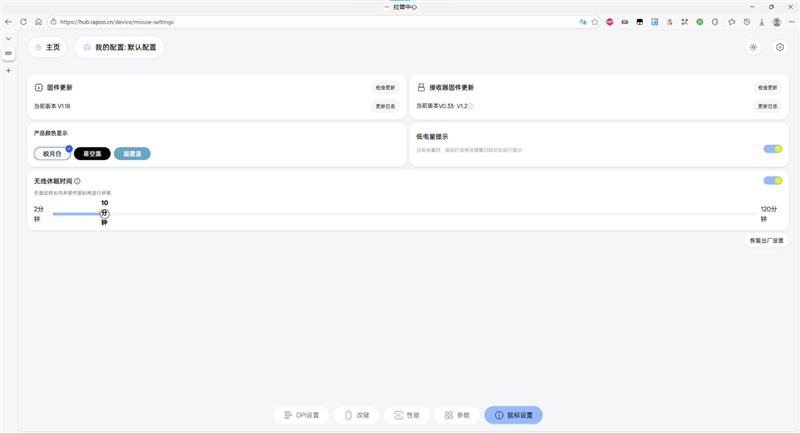The image size is (800, 433).
Task: Open favorites list icon in browser toolbar
Action: coord(732,22)
